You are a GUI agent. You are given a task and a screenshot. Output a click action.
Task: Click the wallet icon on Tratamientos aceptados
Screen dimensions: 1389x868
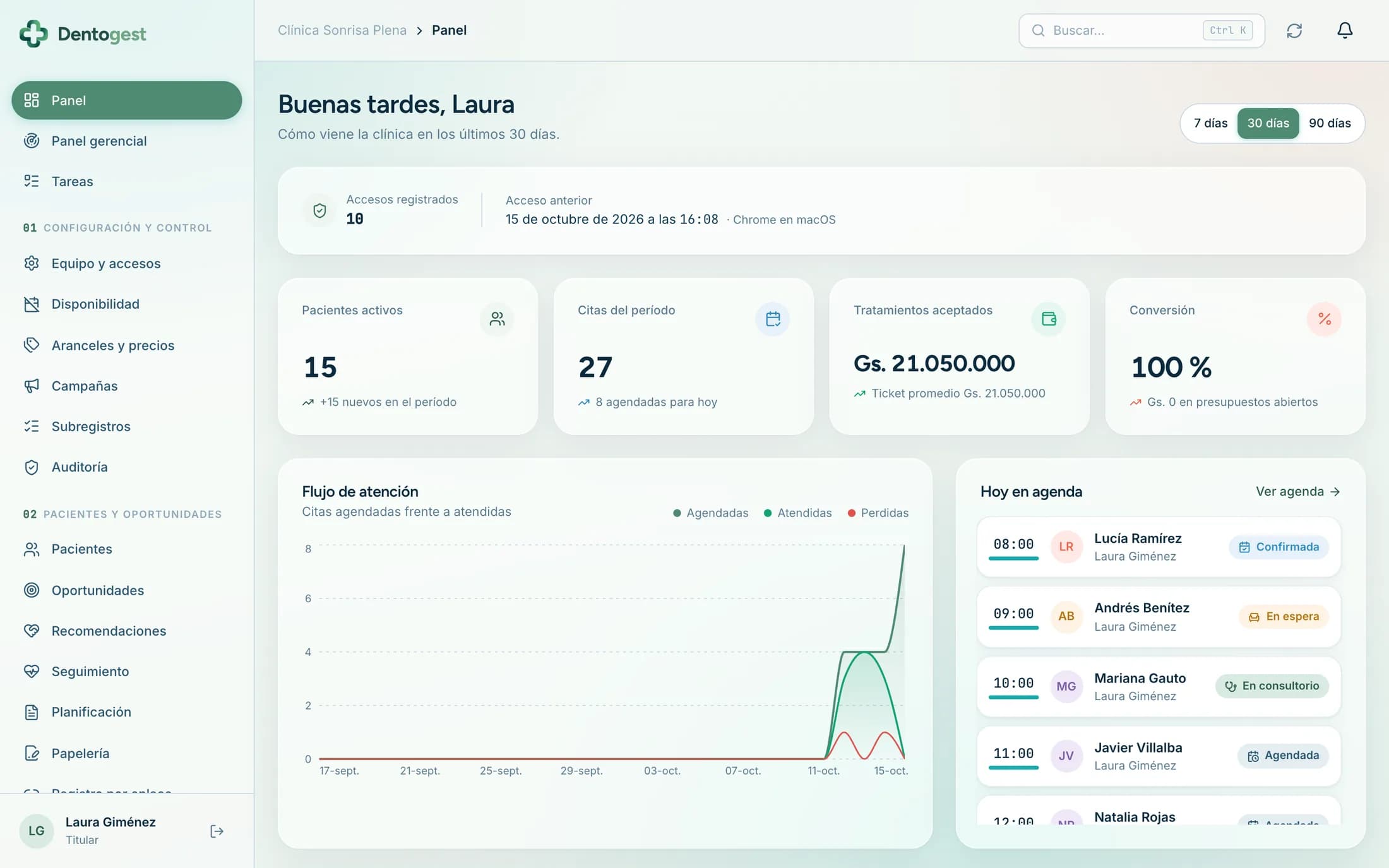(x=1049, y=319)
